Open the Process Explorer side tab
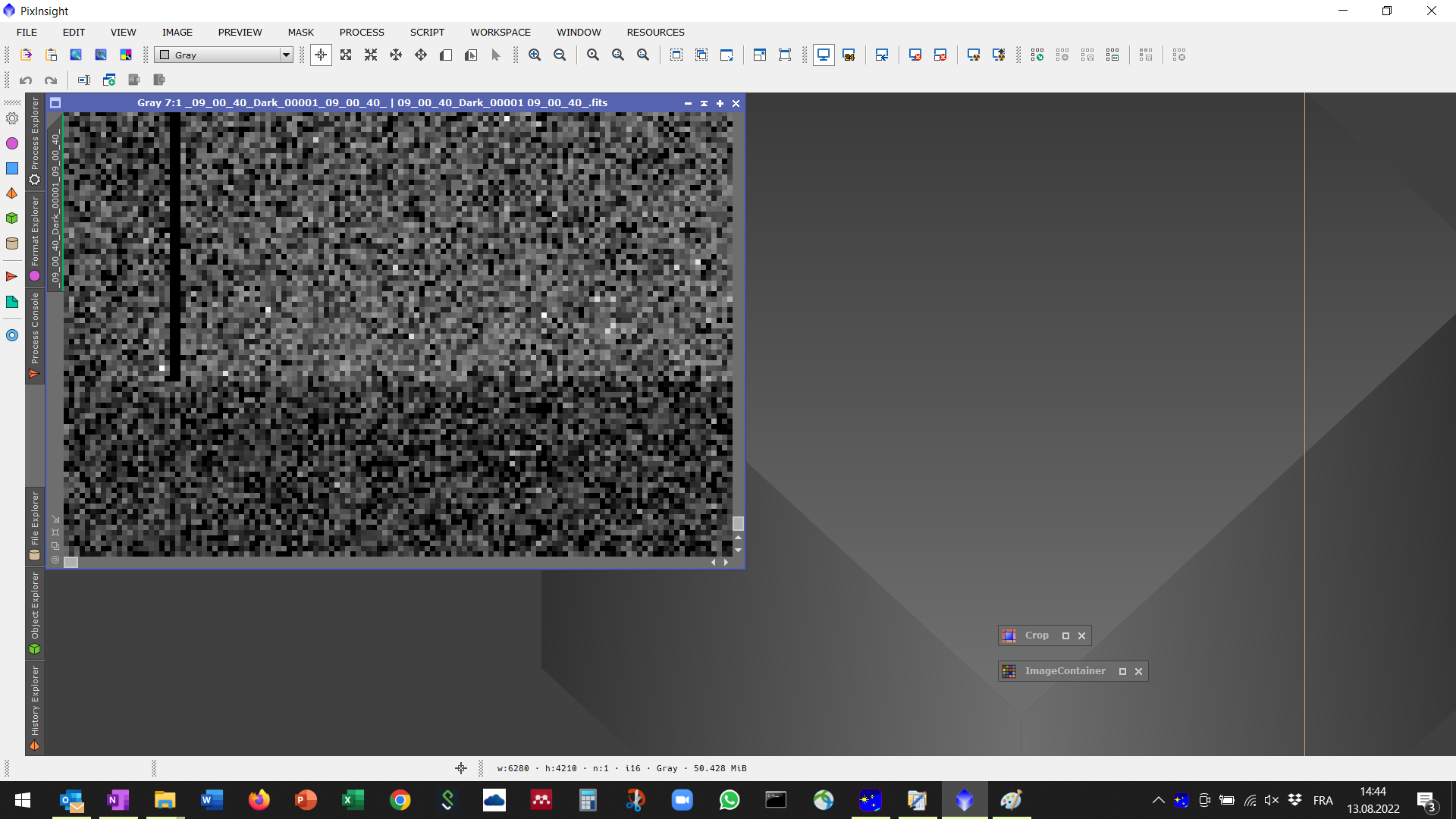 35,142
